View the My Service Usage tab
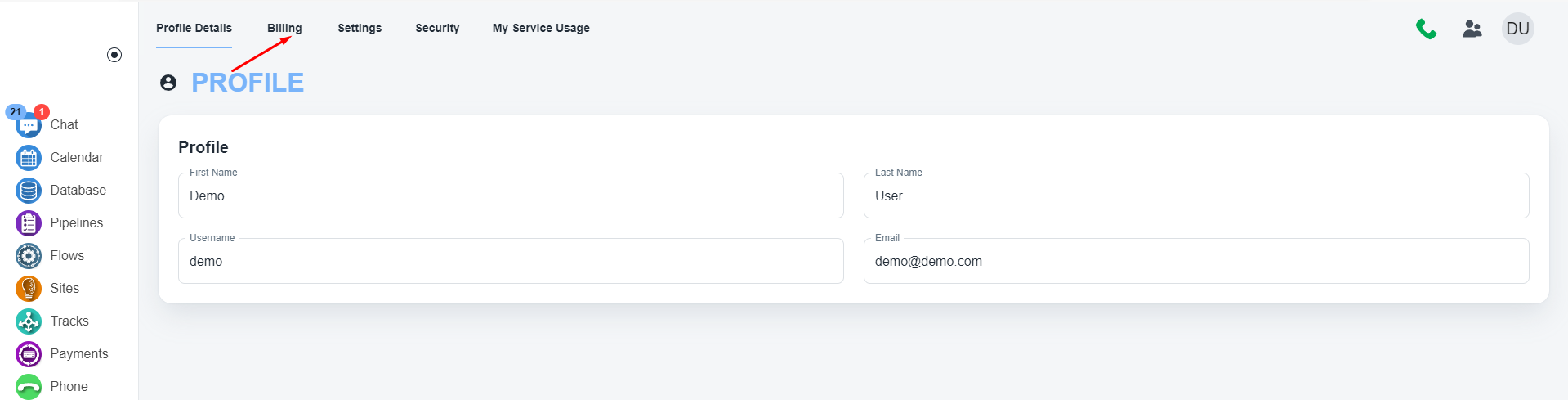The image size is (1568, 400). point(541,28)
